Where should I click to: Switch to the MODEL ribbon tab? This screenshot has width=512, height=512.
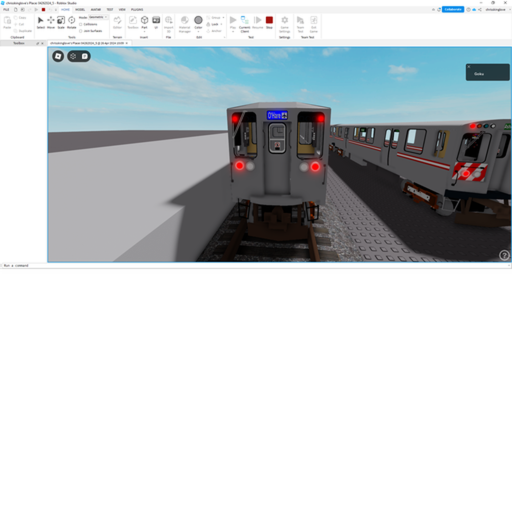80,10
